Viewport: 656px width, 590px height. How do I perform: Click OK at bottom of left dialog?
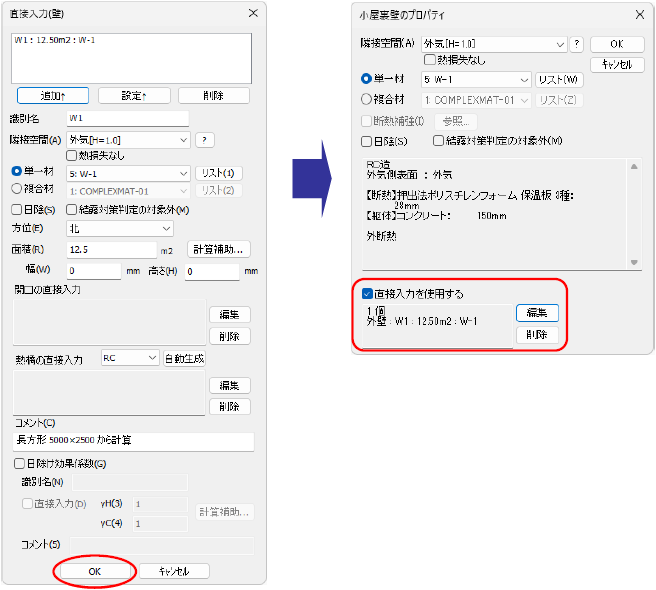point(95,571)
